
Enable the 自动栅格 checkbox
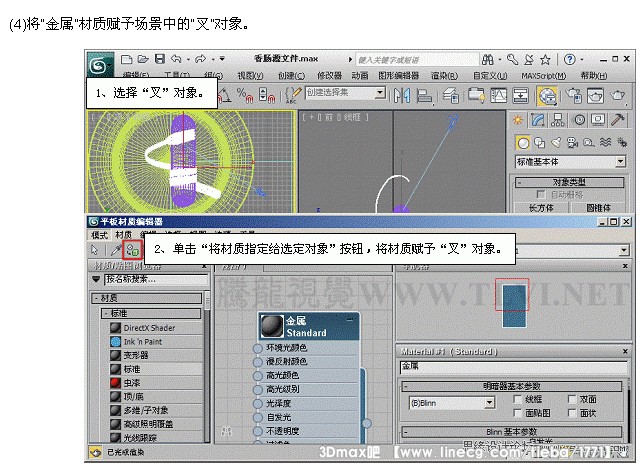(541, 194)
